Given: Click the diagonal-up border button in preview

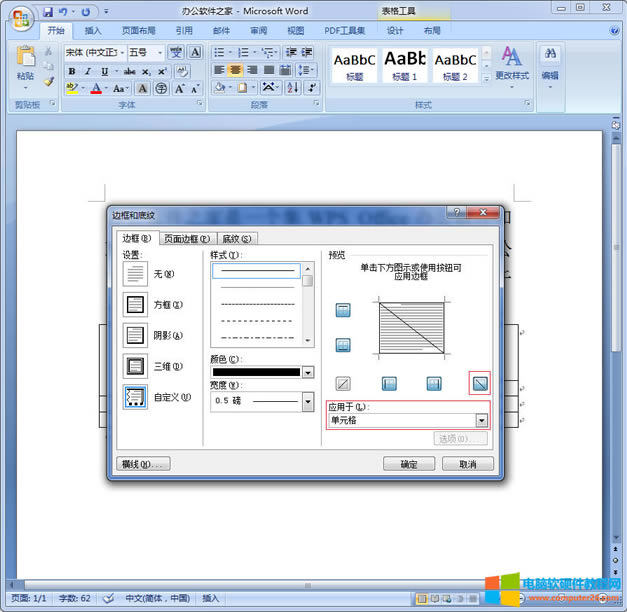Looking at the screenshot, I should (x=343, y=383).
